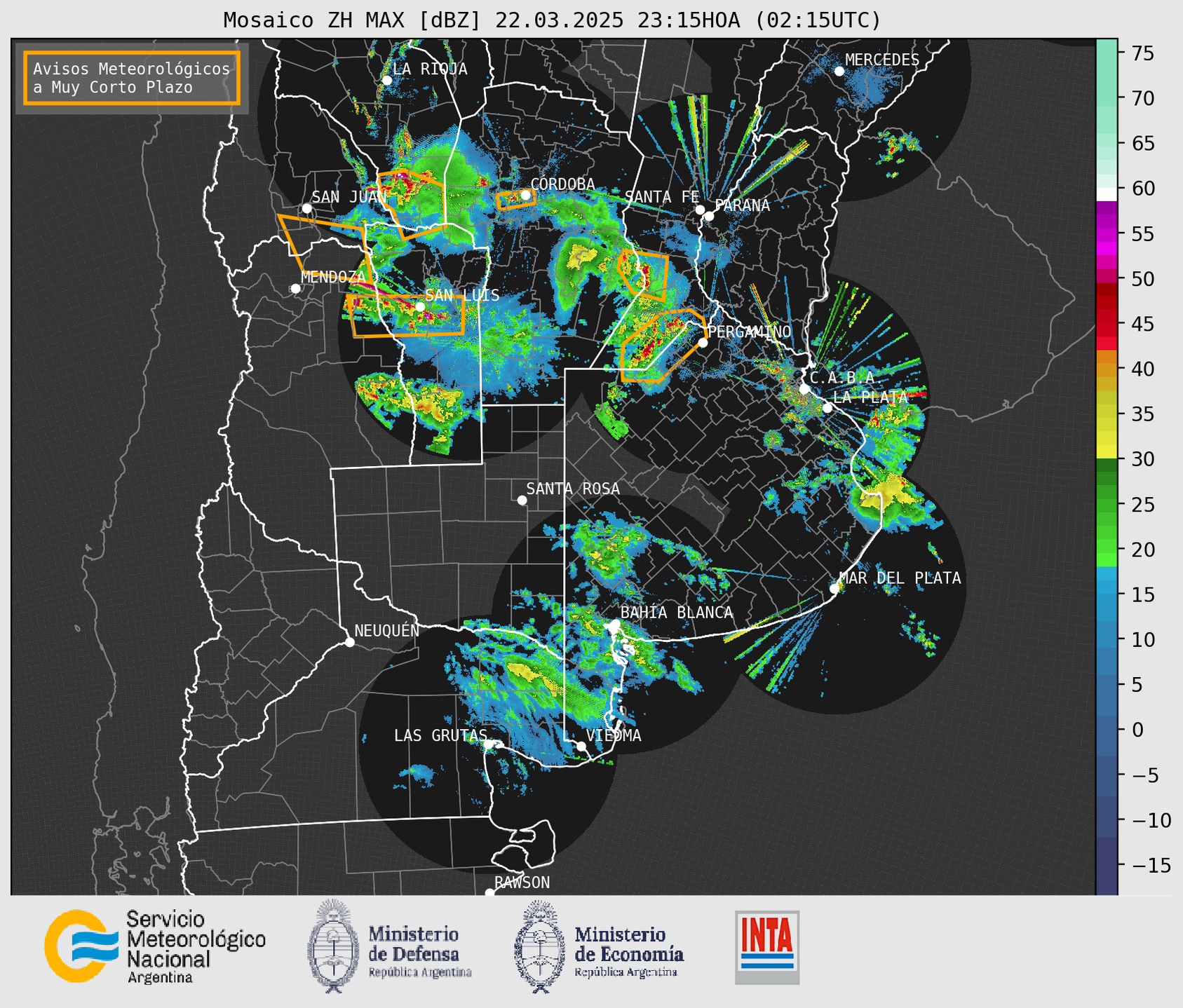Screen dimensions: 1183x1008
Task: Click the MERCEDES city label
Action: (882, 60)
